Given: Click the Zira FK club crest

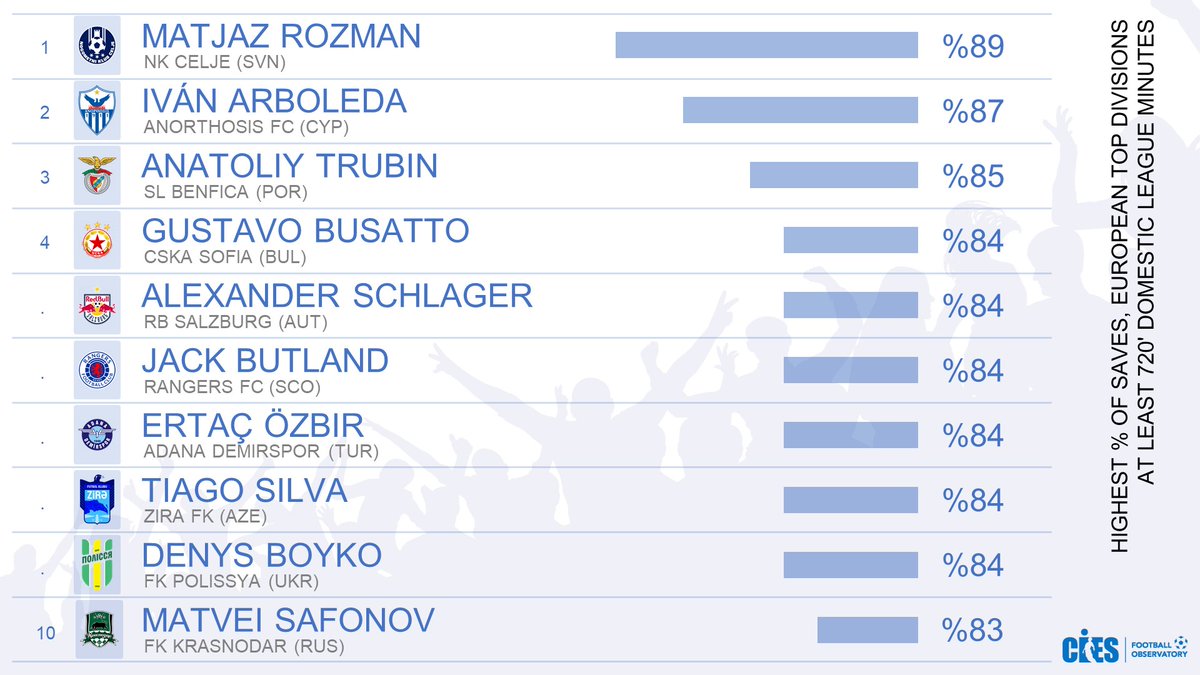Looking at the screenshot, I should click(x=98, y=500).
